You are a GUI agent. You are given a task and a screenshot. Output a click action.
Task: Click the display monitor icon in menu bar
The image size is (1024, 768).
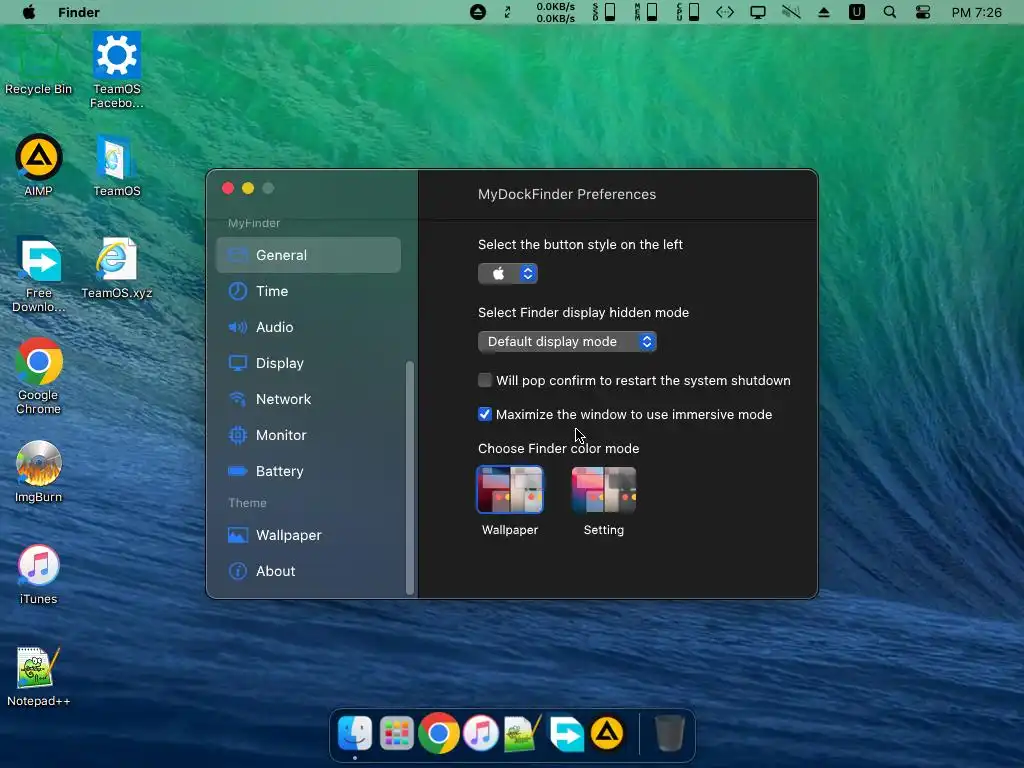tap(758, 12)
